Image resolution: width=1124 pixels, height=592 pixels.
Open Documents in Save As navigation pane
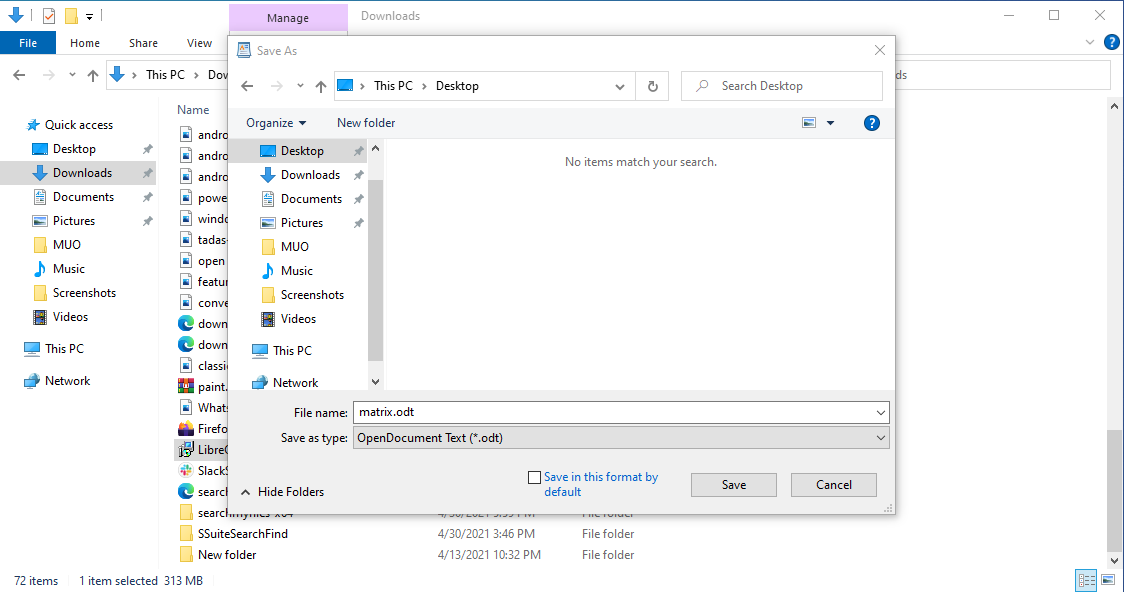pos(311,199)
